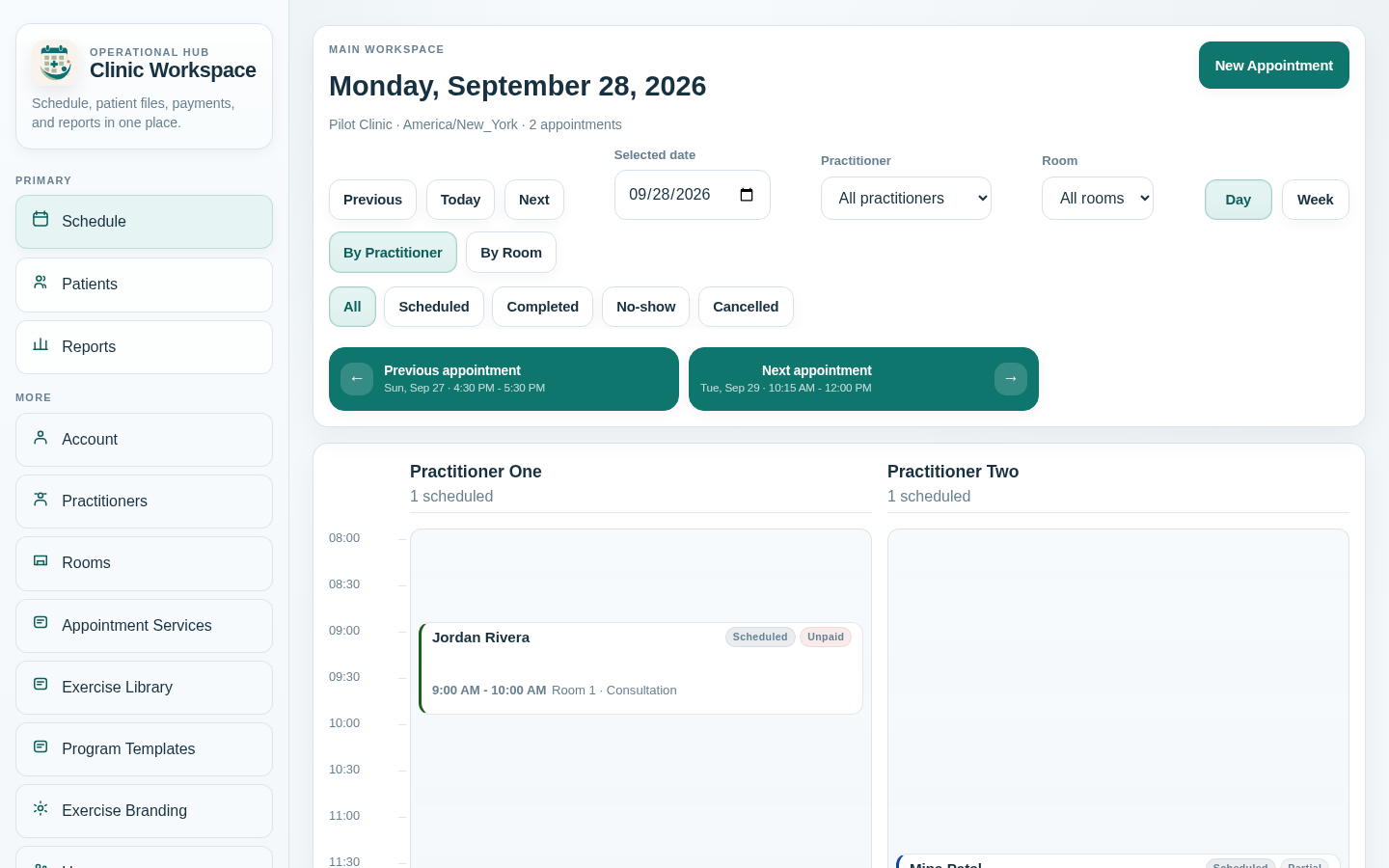The width and height of the screenshot is (1389, 868).
Task: Click the left arrow on Previous appointment
Action: click(x=357, y=379)
